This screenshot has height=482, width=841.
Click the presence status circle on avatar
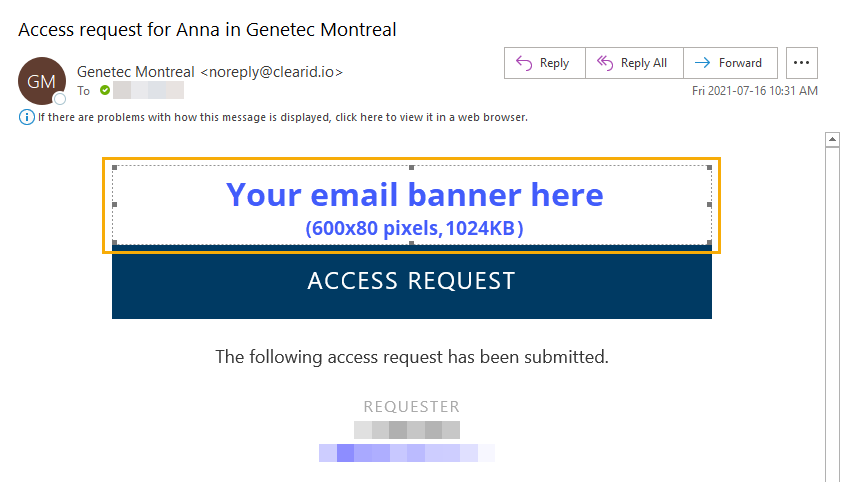pos(60,99)
